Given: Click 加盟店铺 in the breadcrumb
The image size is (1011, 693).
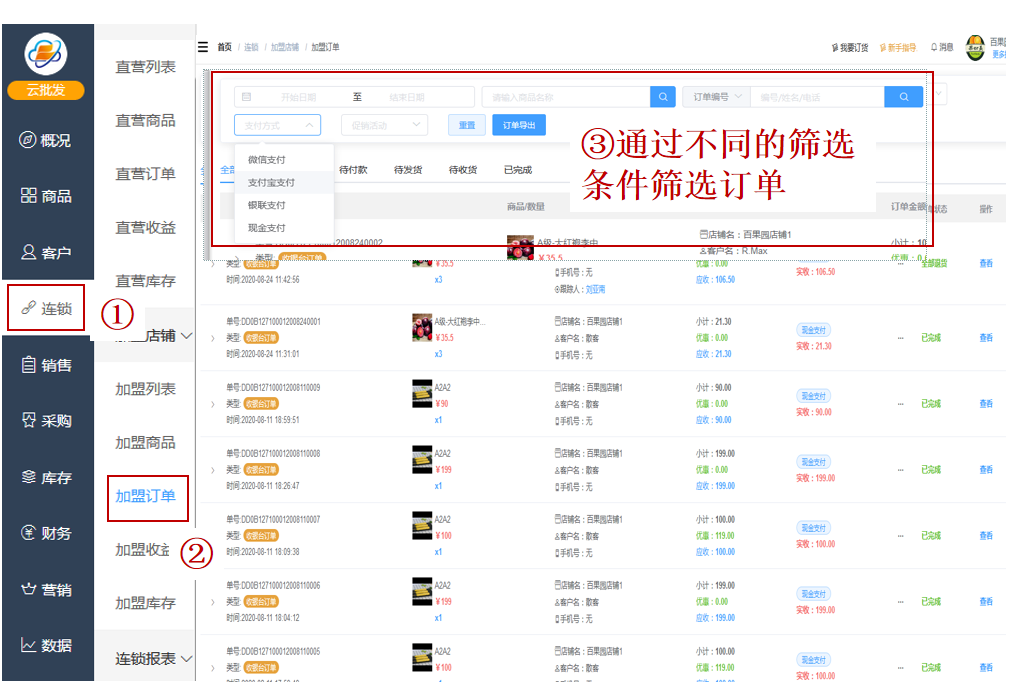Looking at the screenshot, I should tap(284, 47).
